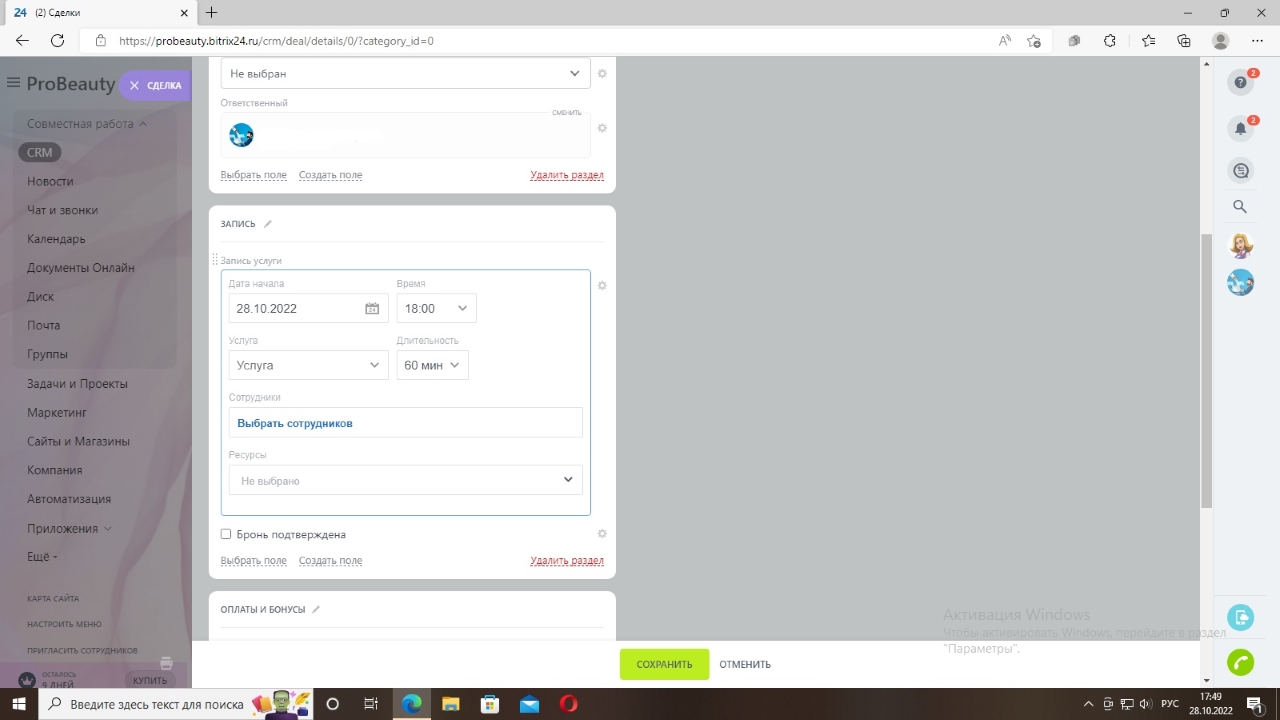This screenshot has width=1280, height=720.
Task: Open the Длительность dropdown showing 60 мин
Action: tap(432, 366)
